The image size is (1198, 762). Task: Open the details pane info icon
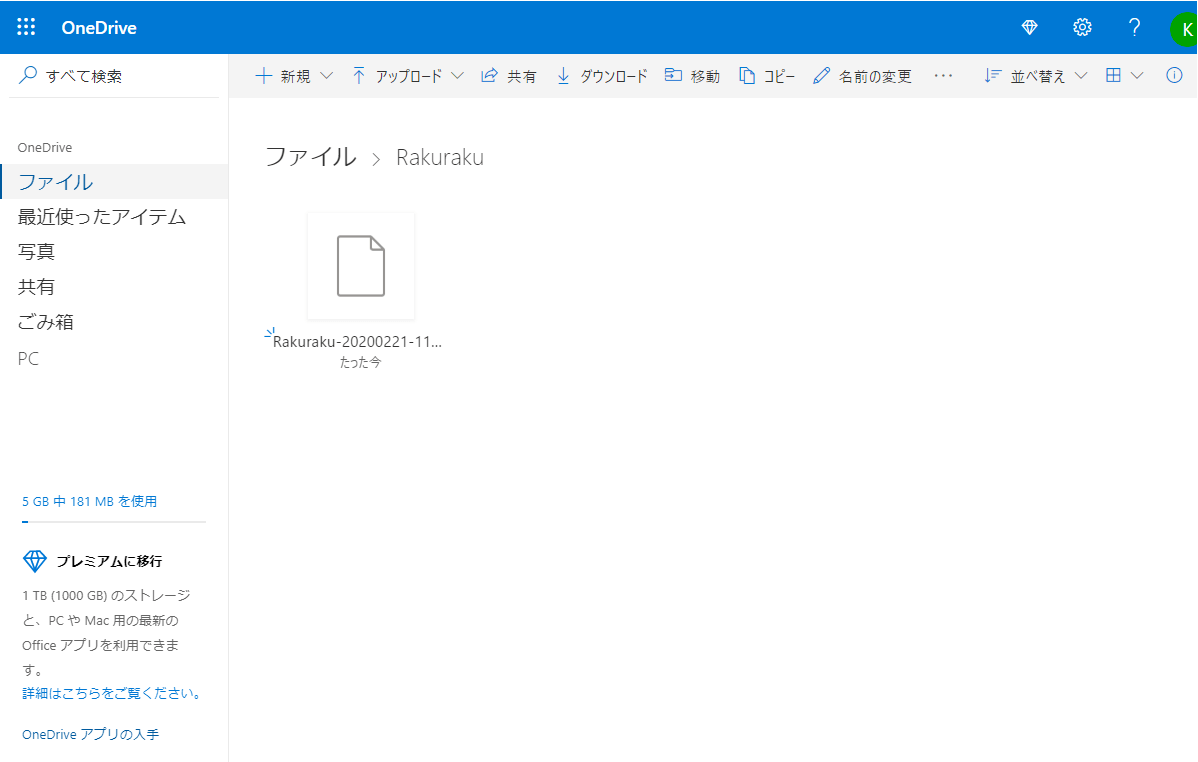(1174, 75)
